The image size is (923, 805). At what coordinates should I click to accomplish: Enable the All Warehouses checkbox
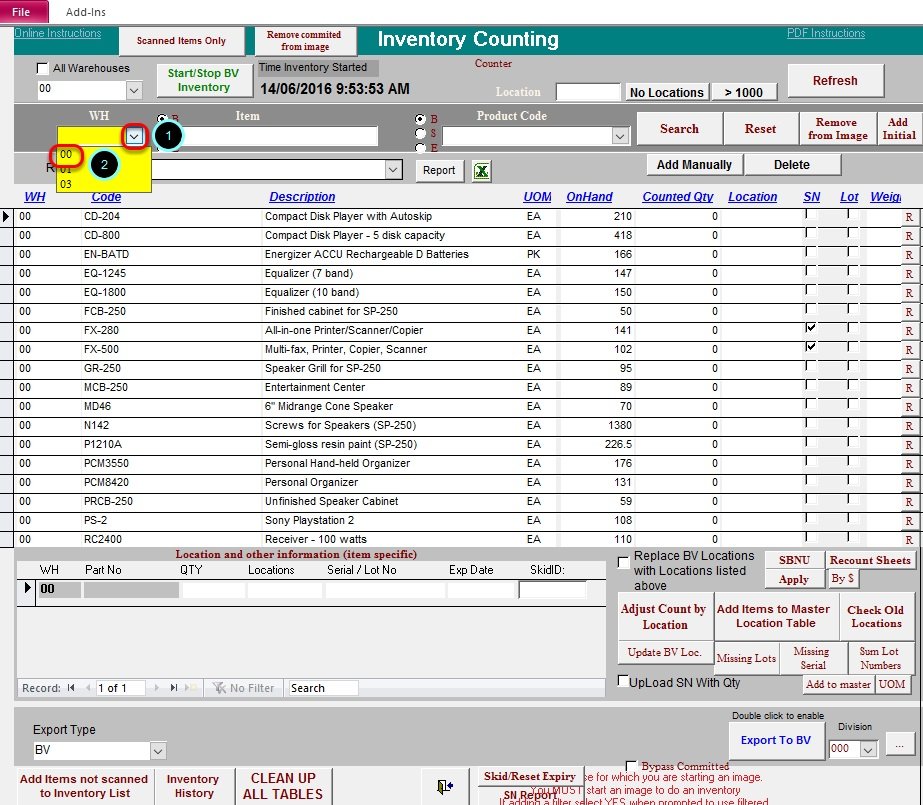pos(43,69)
